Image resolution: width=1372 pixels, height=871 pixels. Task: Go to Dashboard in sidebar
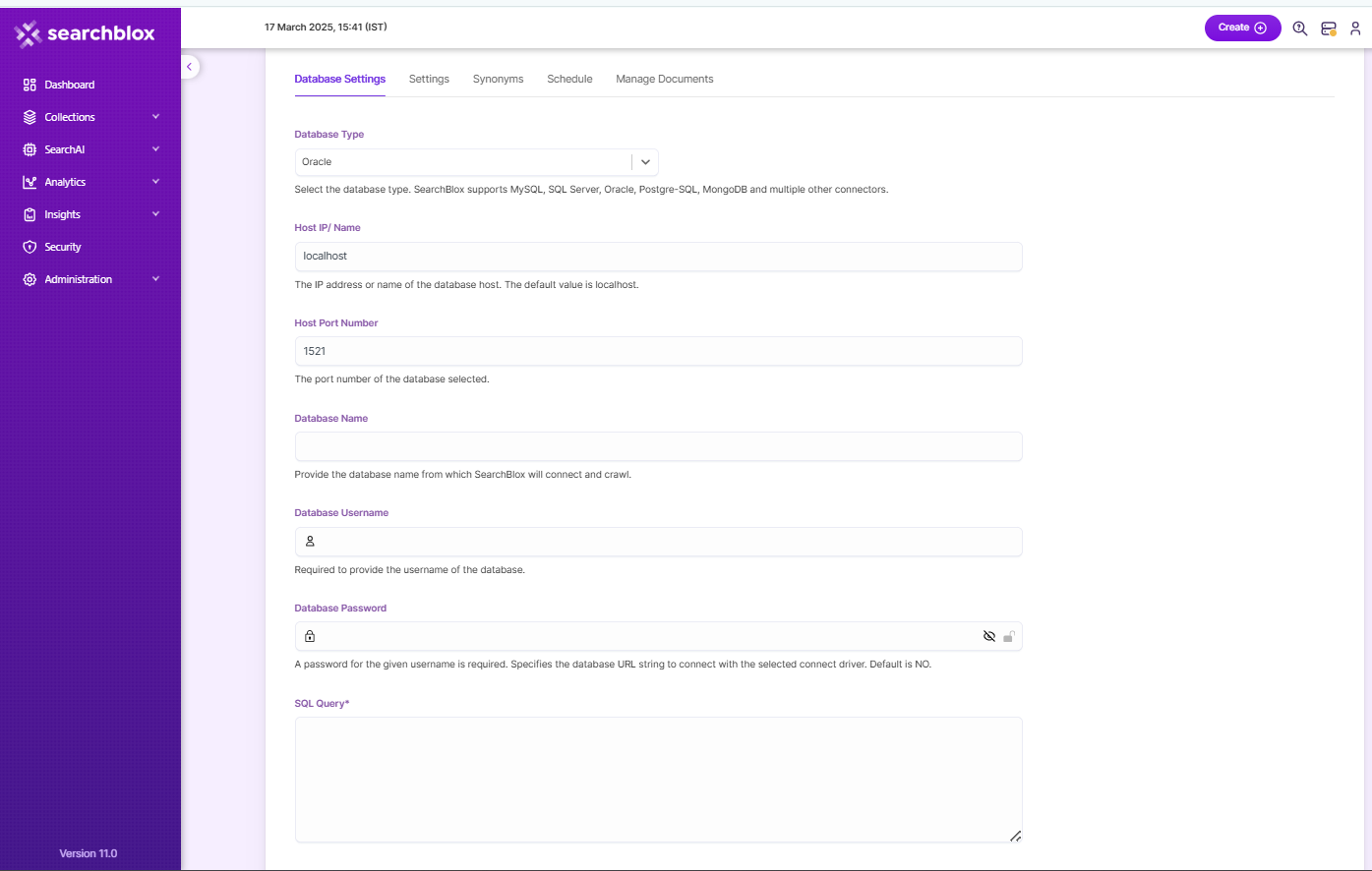click(70, 85)
